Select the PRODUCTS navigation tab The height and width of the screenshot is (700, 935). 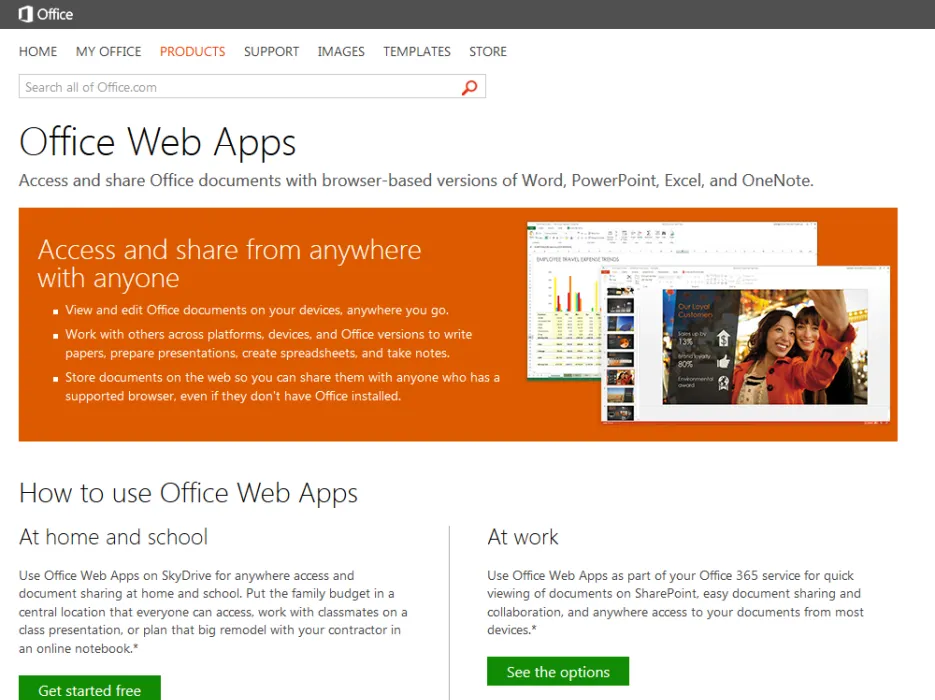193,52
